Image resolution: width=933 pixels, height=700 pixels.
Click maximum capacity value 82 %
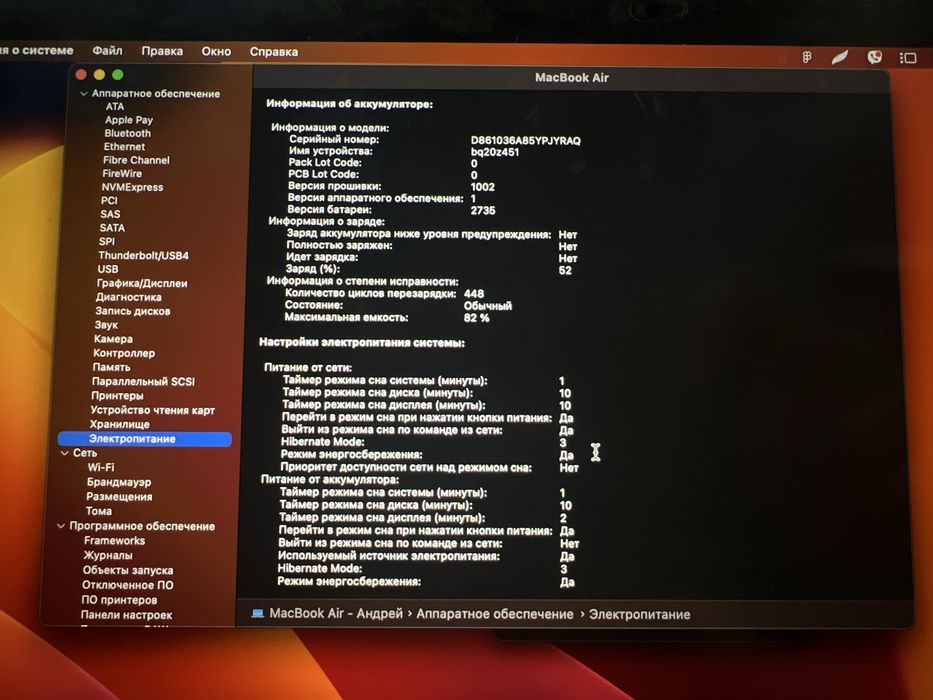pos(477,318)
